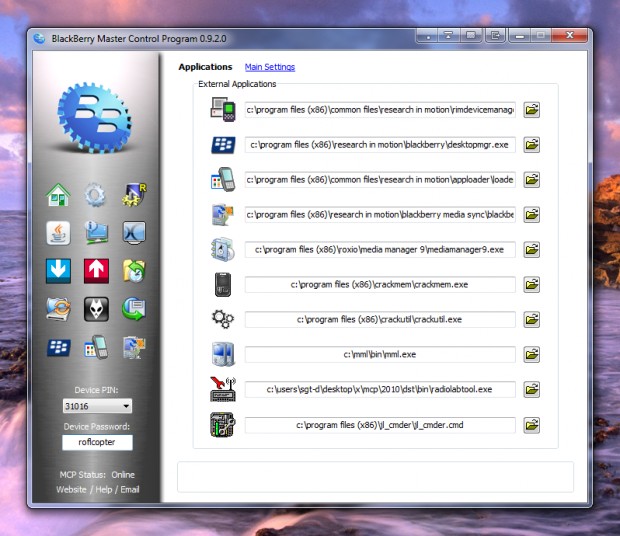This screenshot has width=620, height=536.
Task: Open the folder with clock backup icon
Action: click(x=134, y=271)
